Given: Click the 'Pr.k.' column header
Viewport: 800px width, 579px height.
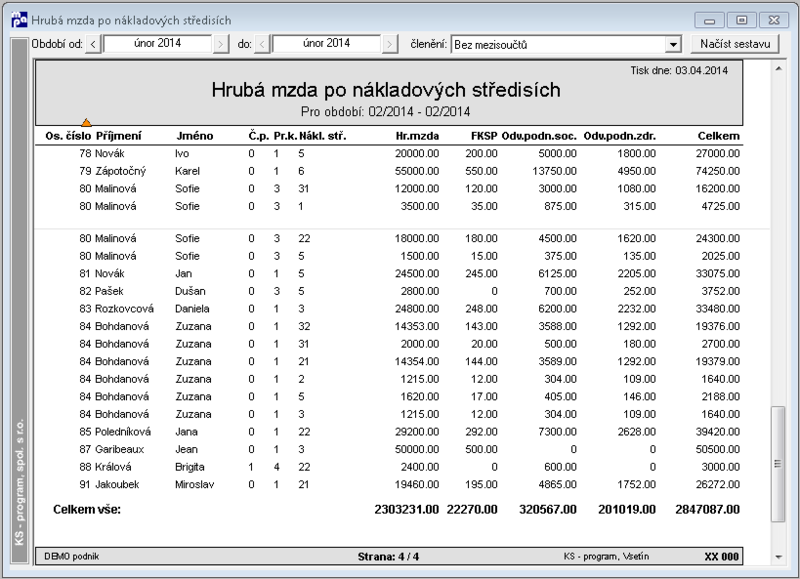Looking at the screenshot, I should click(x=285, y=136).
